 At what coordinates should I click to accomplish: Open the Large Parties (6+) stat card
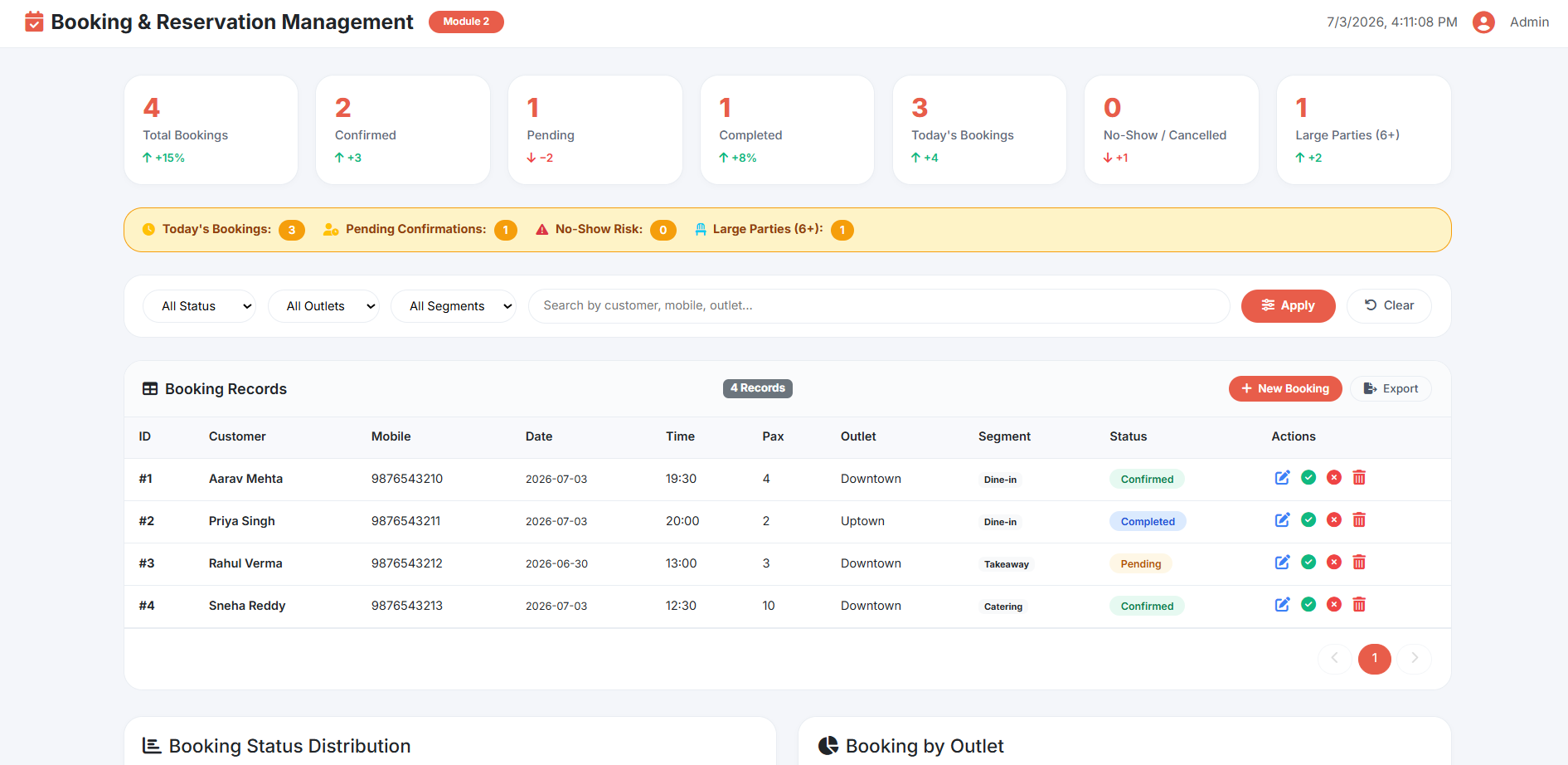1364,130
